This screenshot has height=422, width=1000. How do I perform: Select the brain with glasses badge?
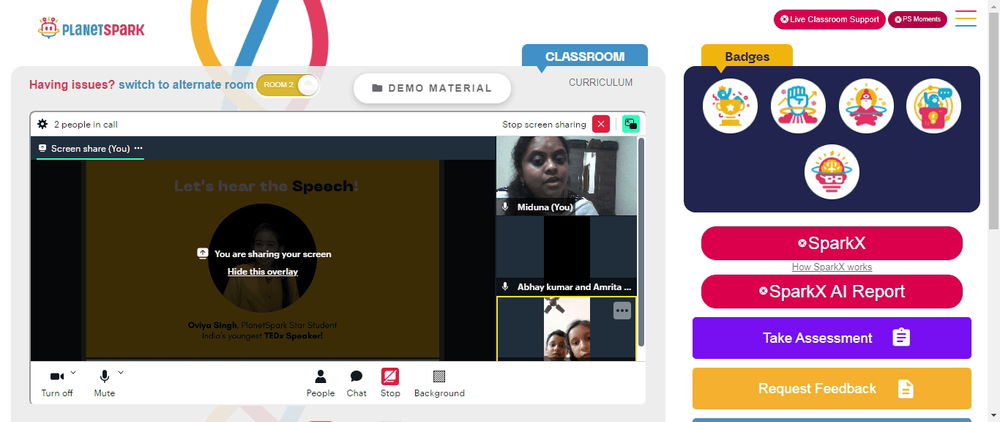832,171
